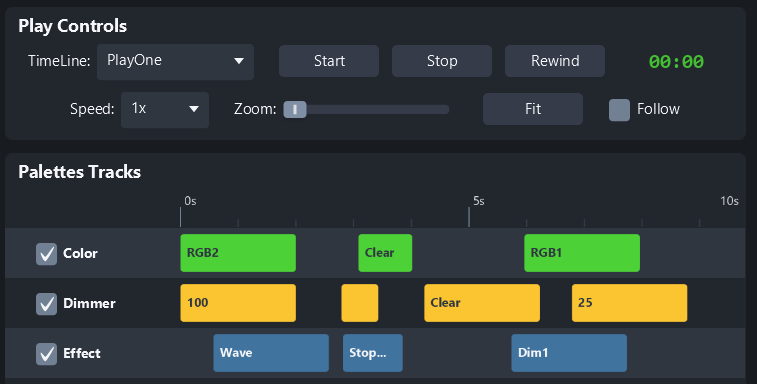
Task: Click the Zoom slider handle
Action: coord(294,110)
